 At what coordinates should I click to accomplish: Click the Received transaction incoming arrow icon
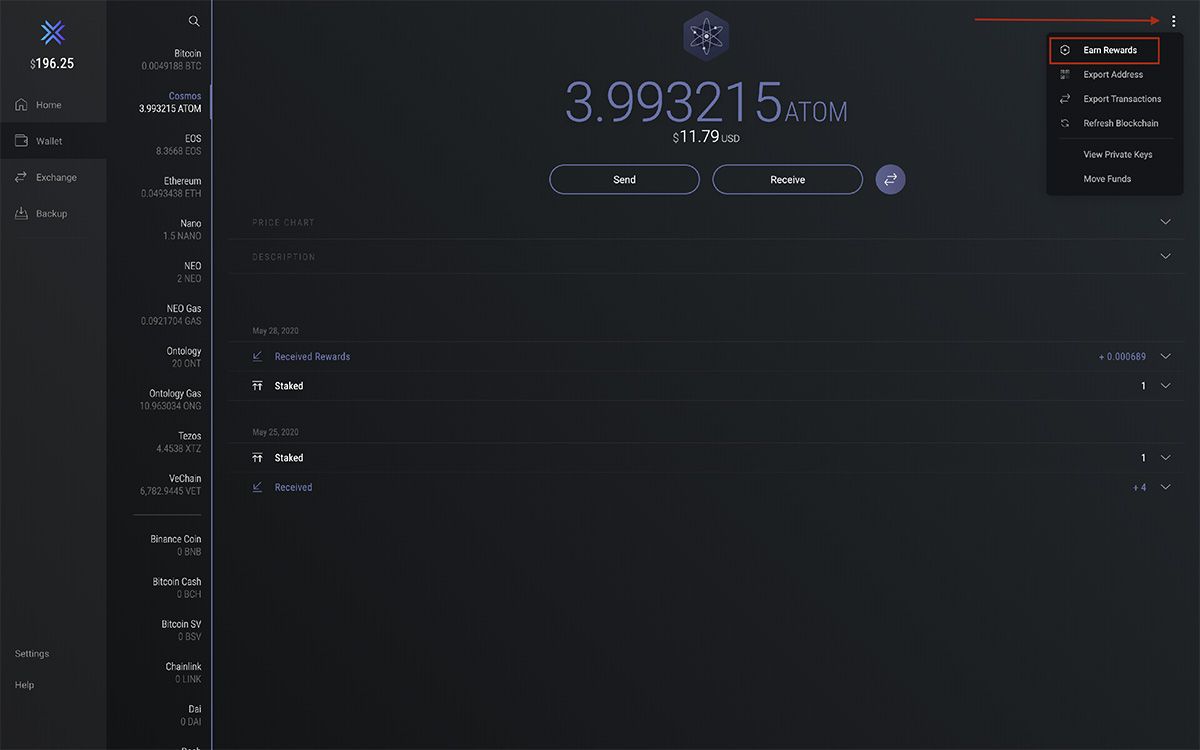point(257,487)
